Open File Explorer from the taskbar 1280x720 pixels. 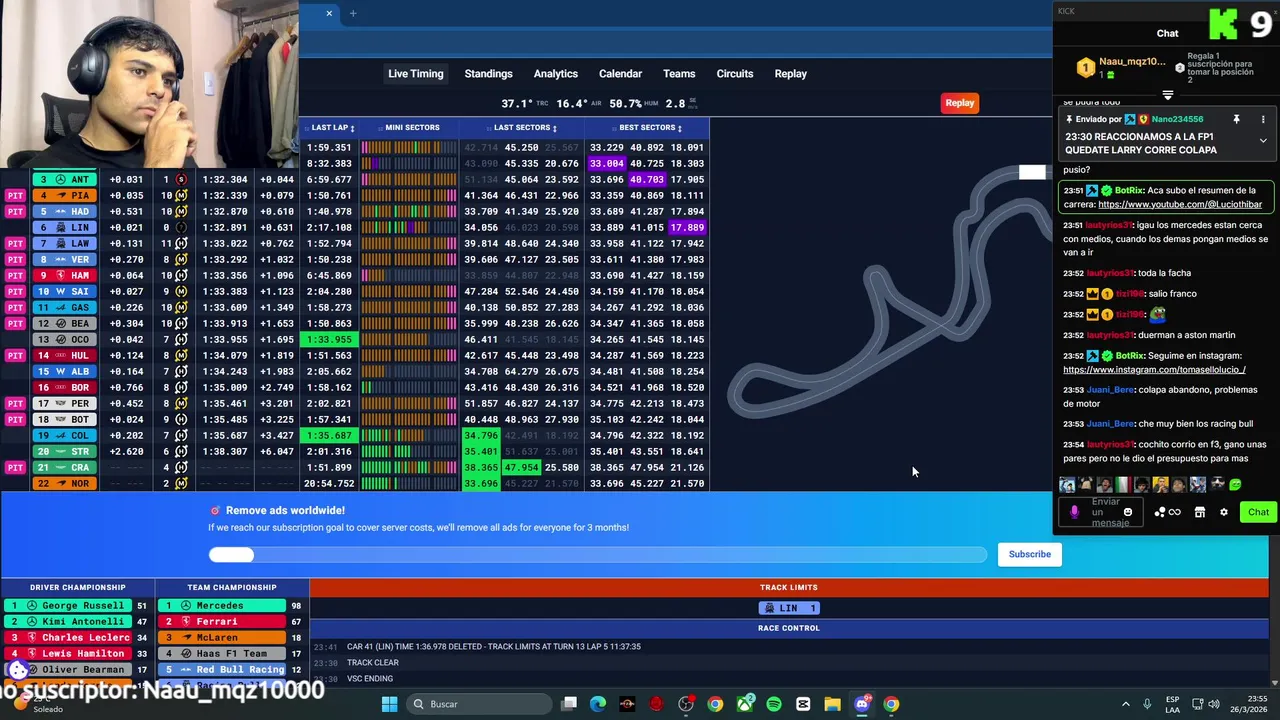[x=832, y=704]
